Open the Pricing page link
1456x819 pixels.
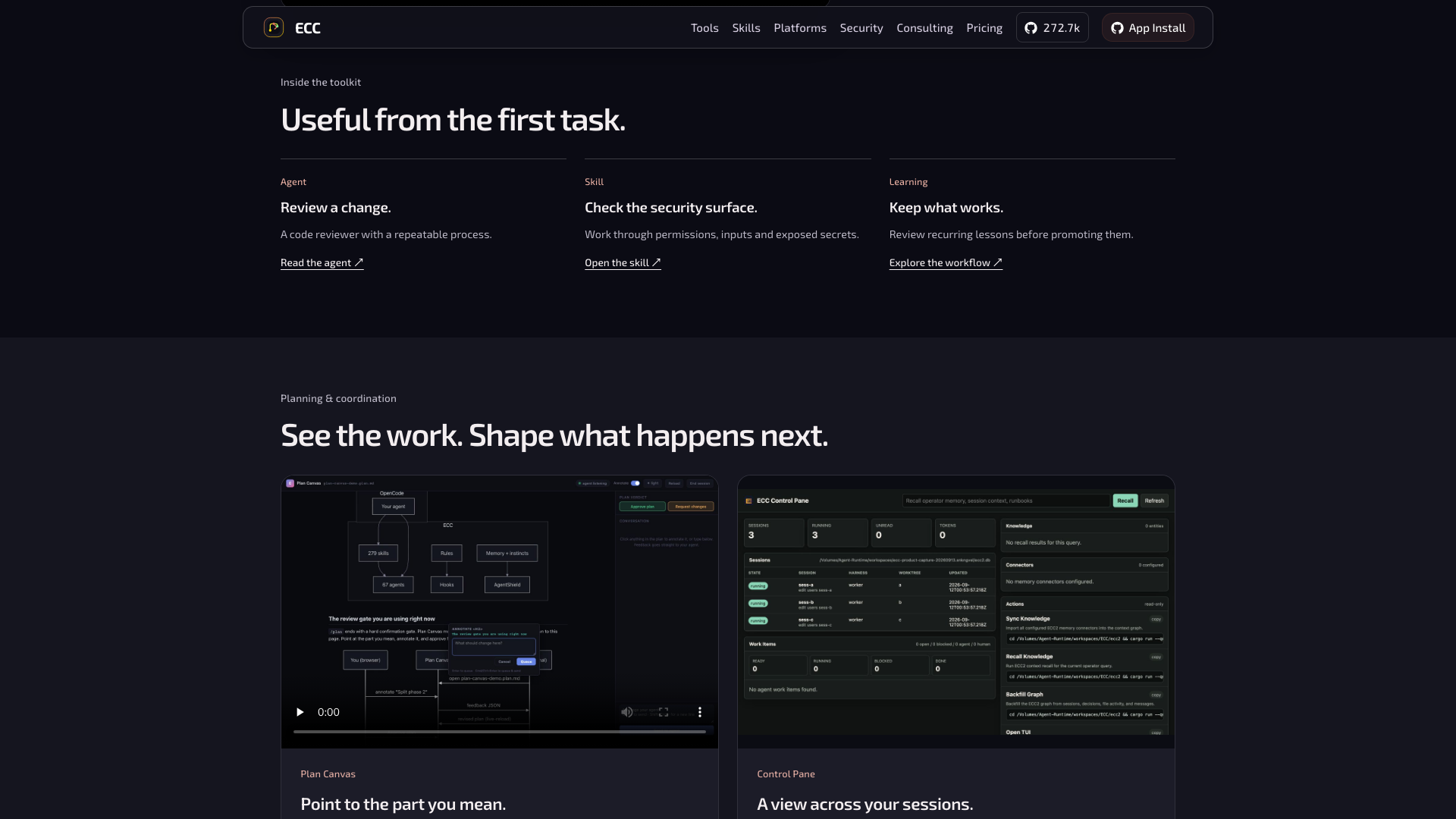[984, 28]
